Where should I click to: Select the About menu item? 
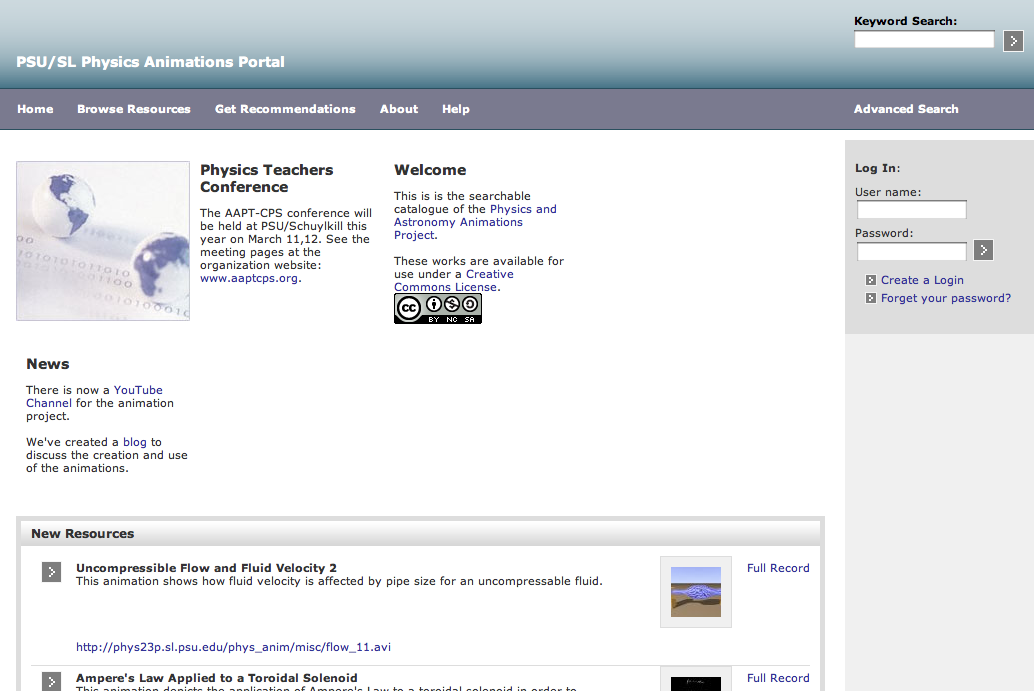click(x=399, y=109)
